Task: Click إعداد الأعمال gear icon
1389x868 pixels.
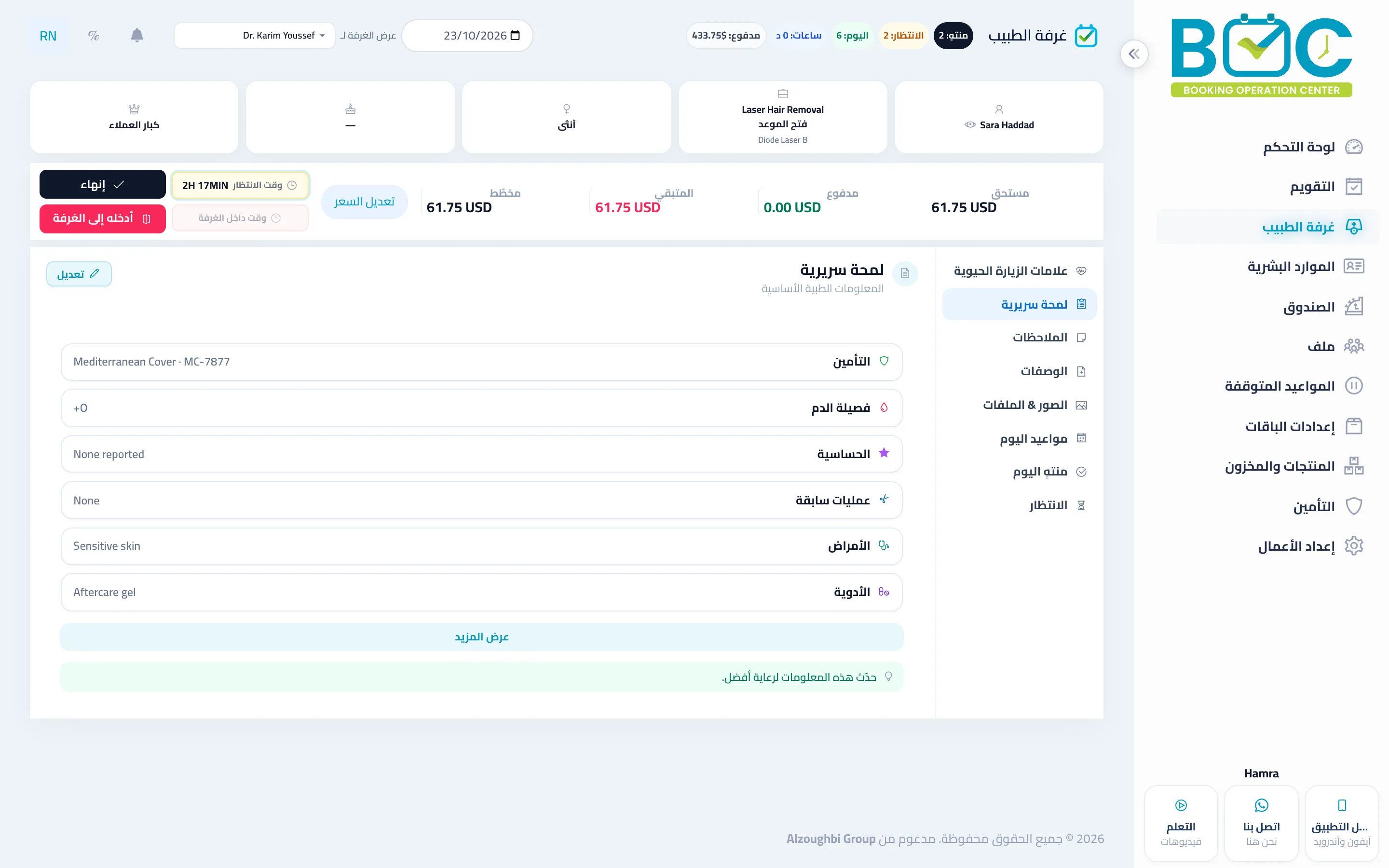Action: point(1353,546)
